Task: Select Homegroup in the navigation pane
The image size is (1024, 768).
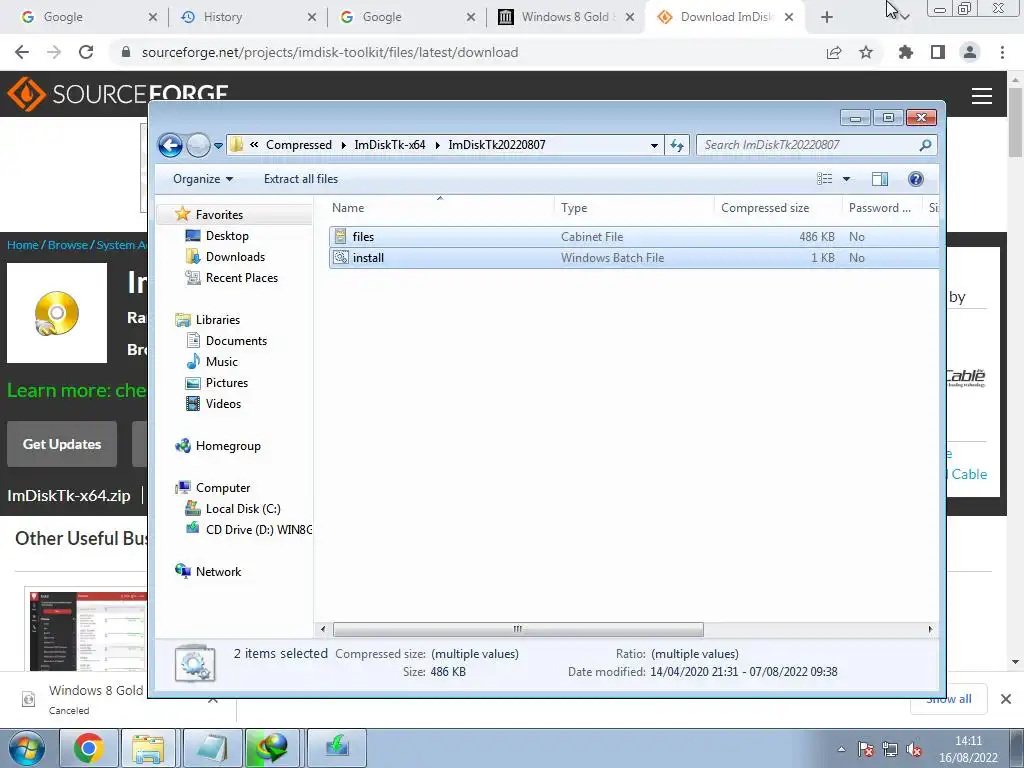Action: 228,445
